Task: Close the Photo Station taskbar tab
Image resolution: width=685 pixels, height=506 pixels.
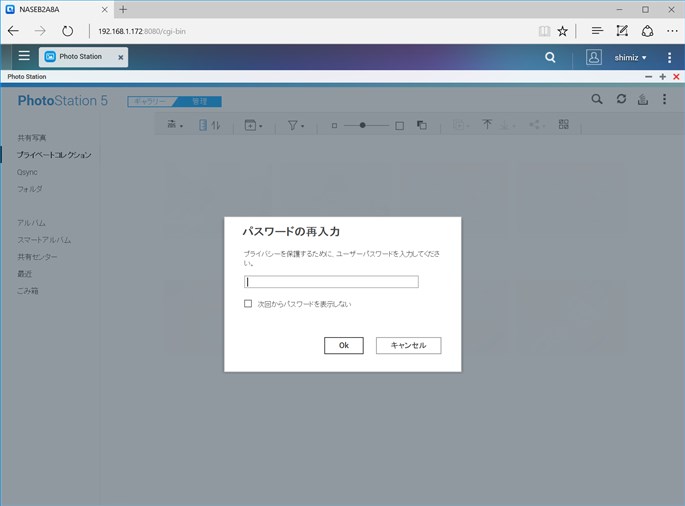Action: 121,57
